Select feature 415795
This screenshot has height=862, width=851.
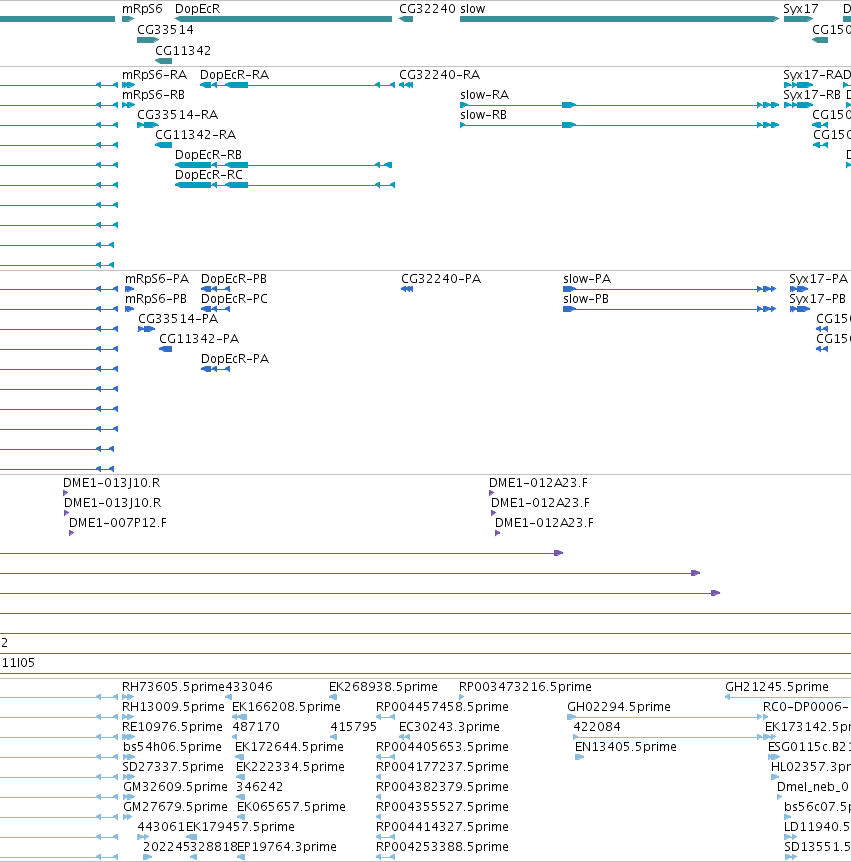[x=353, y=727]
